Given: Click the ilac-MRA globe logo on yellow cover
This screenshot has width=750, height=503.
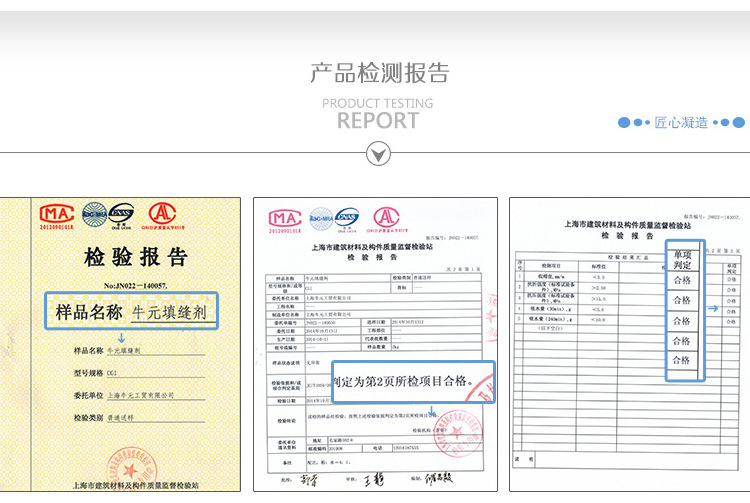Looking at the screenshot, I should pyautogui.click(x=94, y=214).
